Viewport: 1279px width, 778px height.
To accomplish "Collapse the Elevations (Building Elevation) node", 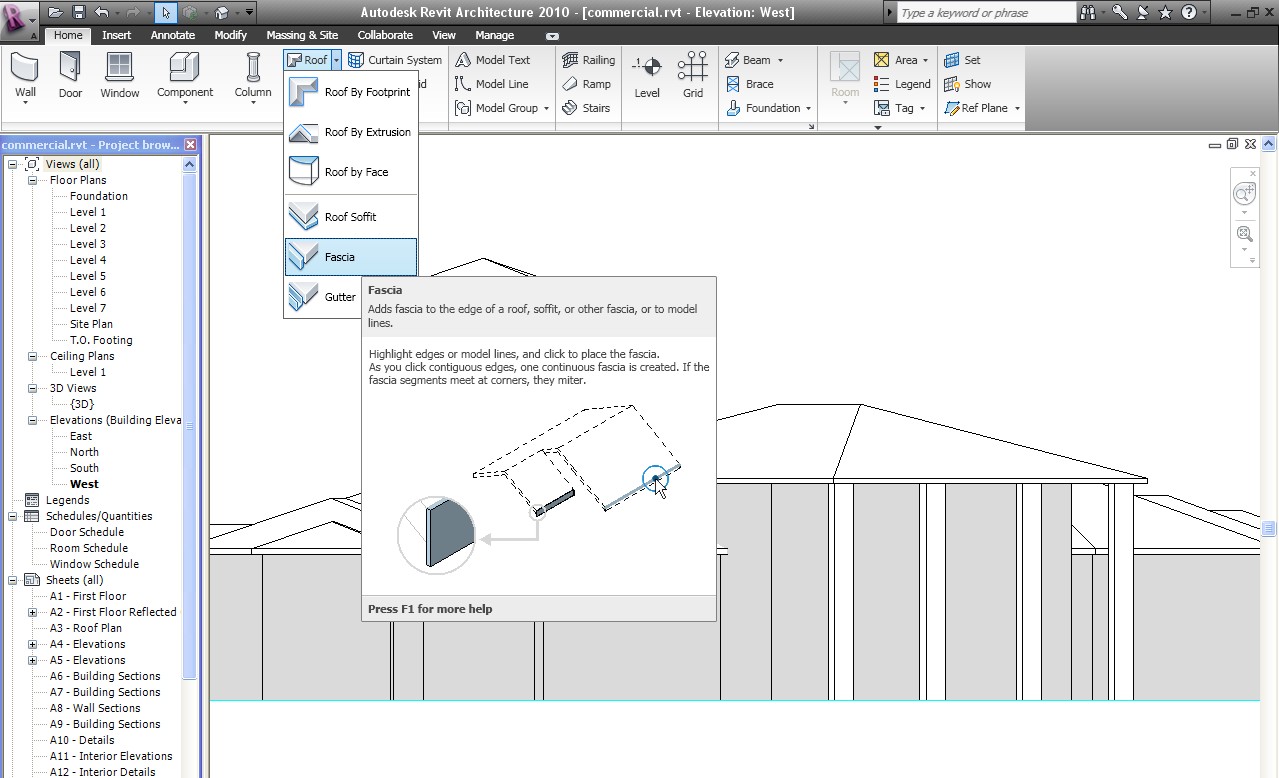I will [33, 421].
